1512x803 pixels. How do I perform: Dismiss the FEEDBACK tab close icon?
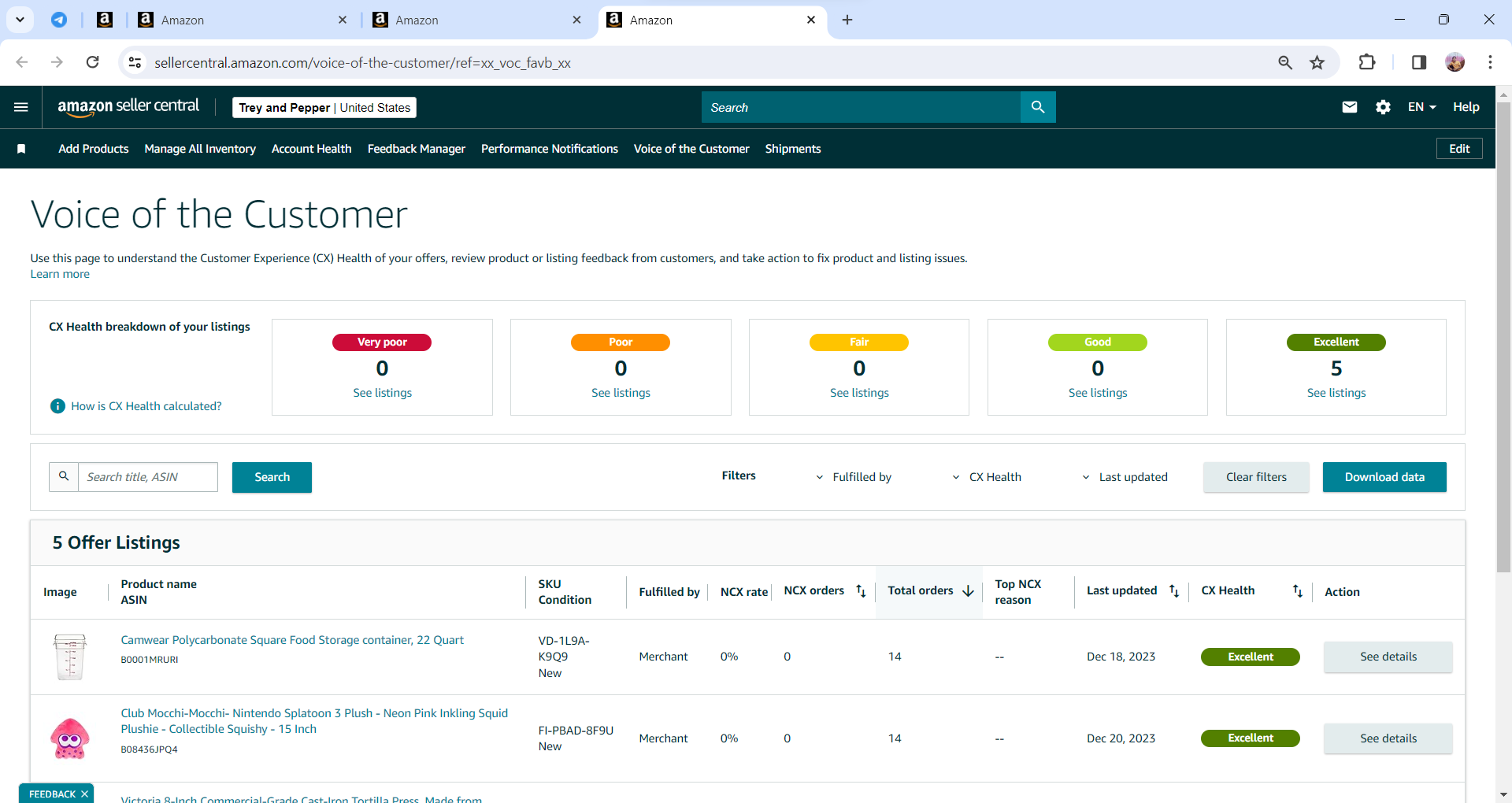pos(84,794)
